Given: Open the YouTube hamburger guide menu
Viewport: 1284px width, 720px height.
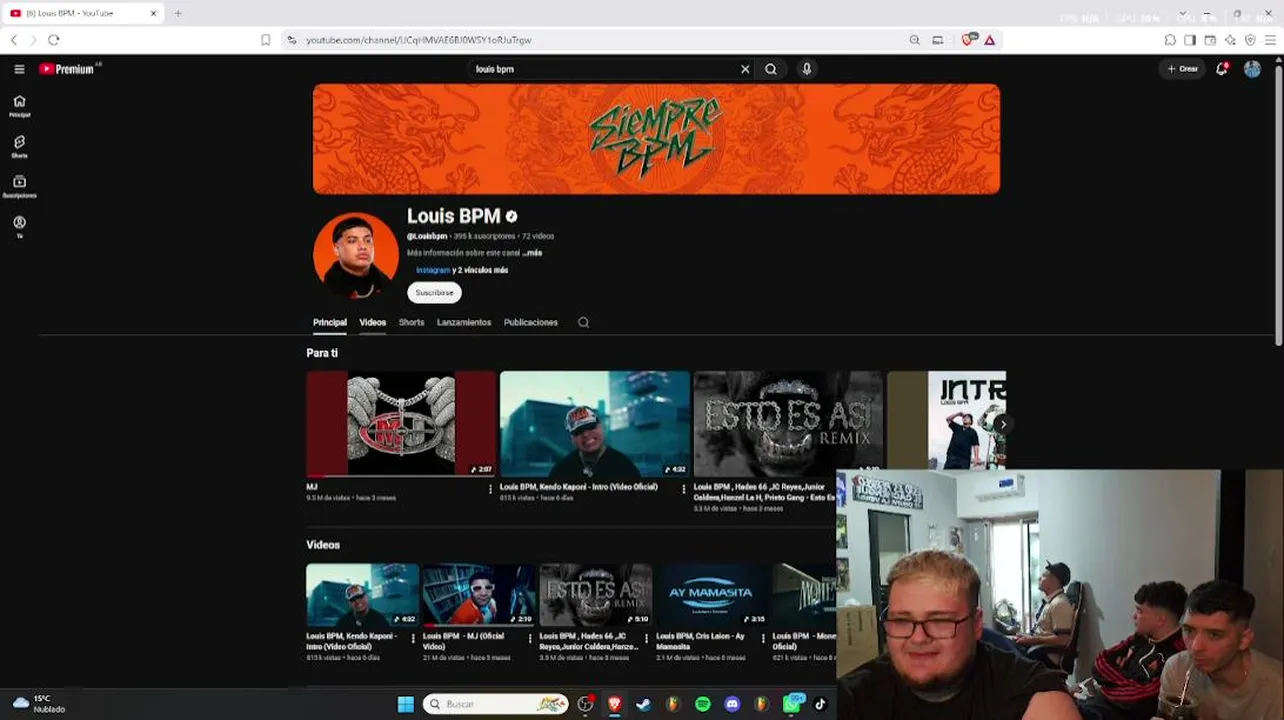Looking at the screenshot, I should pyautogui.click(x=19, y=69).
